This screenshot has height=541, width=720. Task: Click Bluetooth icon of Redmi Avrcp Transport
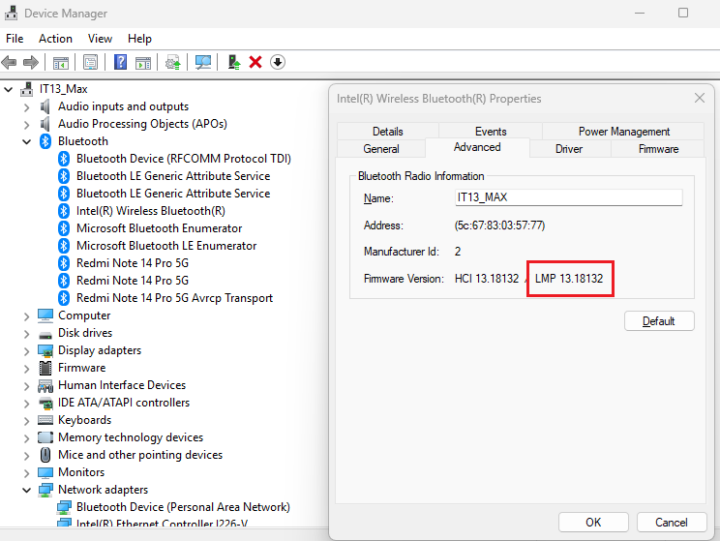(64, 298)
